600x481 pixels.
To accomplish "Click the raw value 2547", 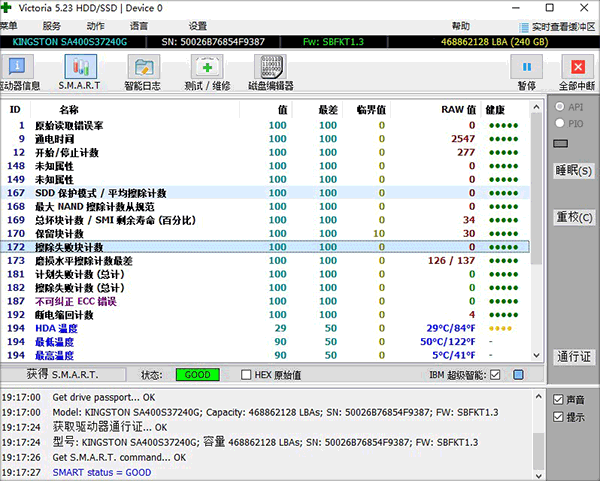I will 463,139.
